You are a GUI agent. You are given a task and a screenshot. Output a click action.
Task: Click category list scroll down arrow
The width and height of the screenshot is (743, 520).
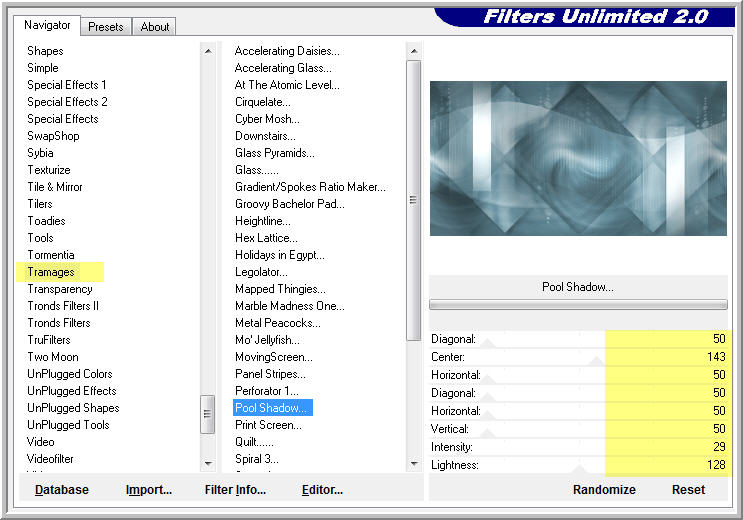click(208, 463)
